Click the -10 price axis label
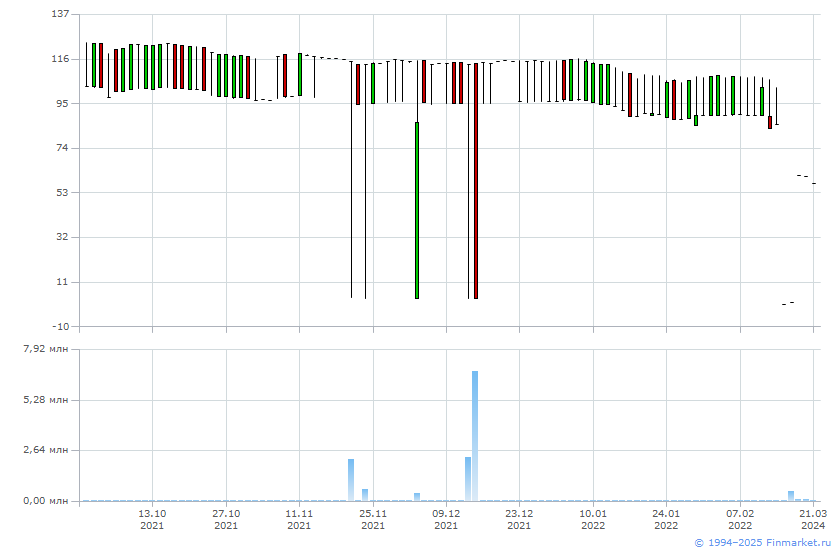This screenshot has height=550, width=840. 60,327
